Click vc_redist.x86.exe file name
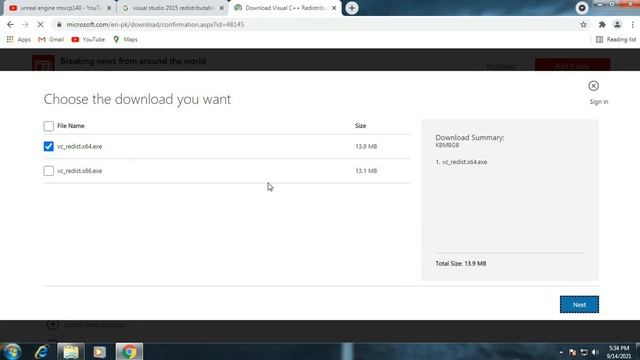The height and width of the screenshot is (360, 640). click(80, 171)
